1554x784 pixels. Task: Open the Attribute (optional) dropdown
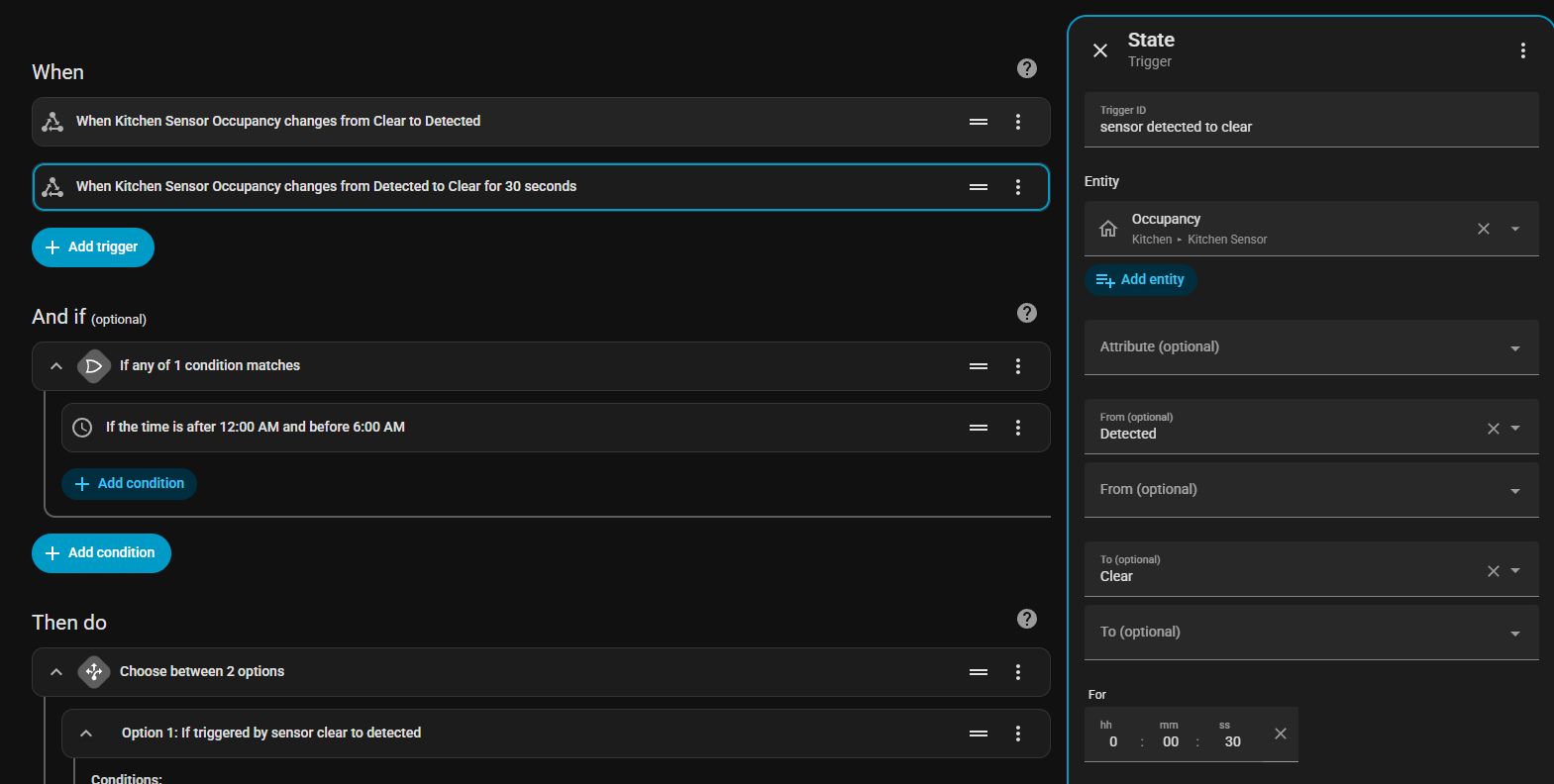(x=1310, y=347)
